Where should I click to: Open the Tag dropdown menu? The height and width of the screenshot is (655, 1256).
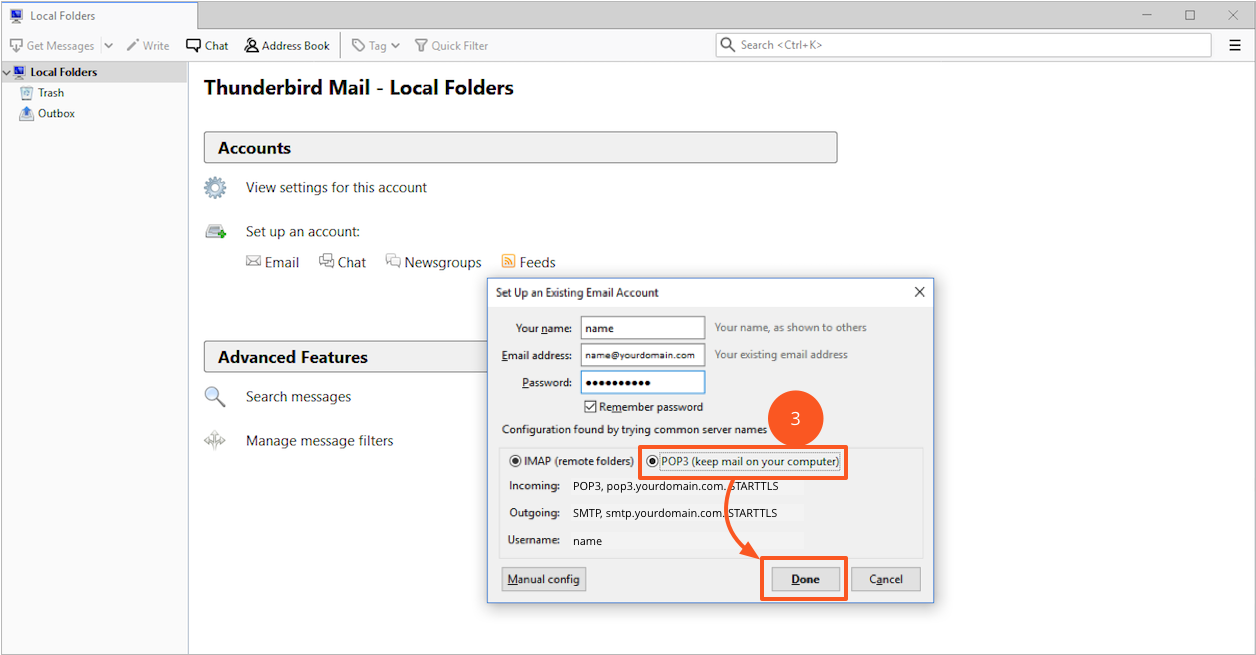[376, 46]
